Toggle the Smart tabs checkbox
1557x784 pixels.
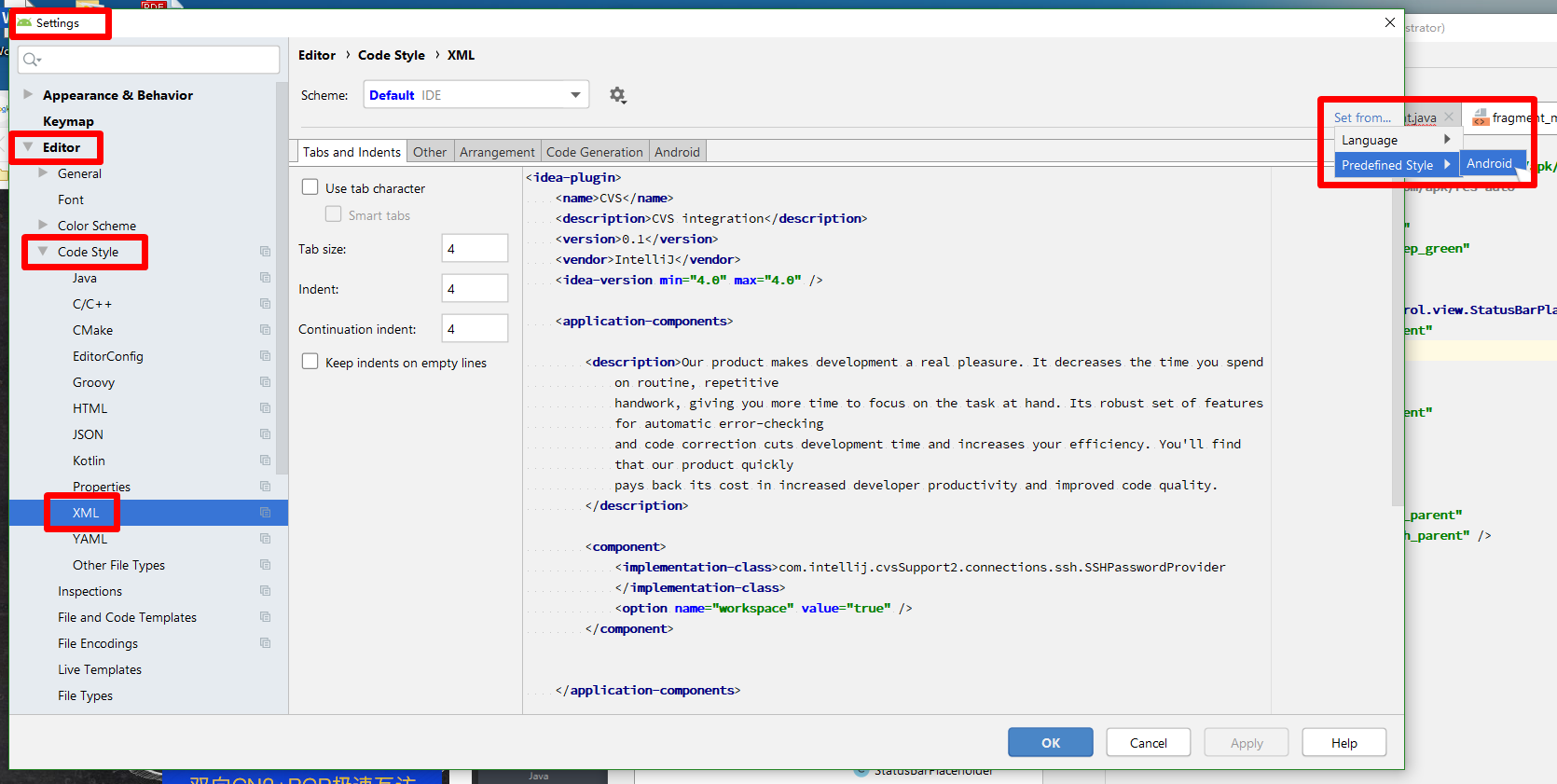pos(333,214)
